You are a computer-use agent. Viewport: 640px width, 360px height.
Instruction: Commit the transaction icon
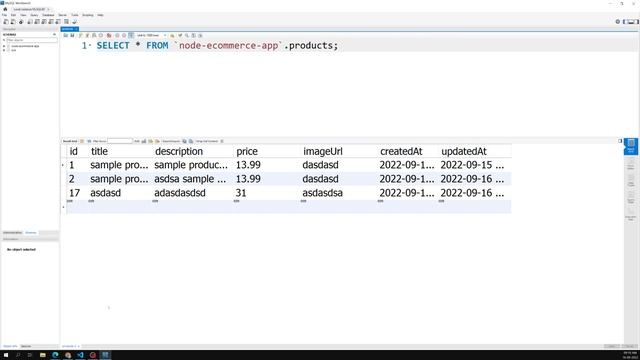(x=117, y=36)
